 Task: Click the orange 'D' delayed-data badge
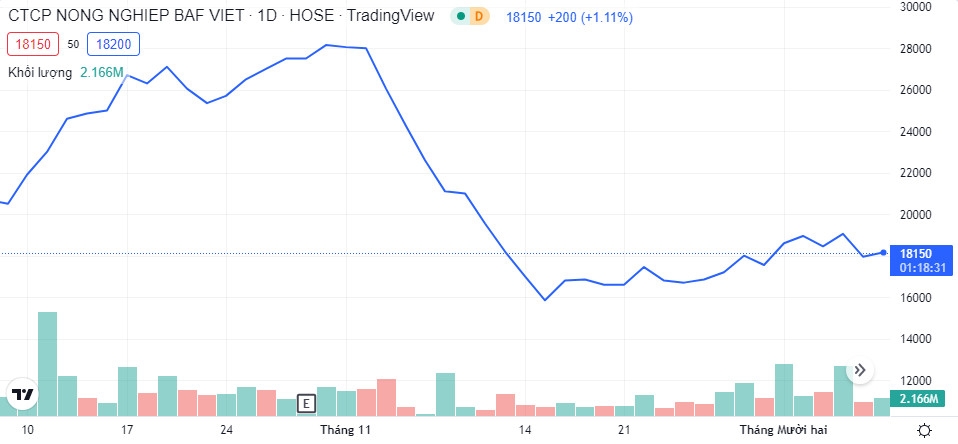pos(478,17)
